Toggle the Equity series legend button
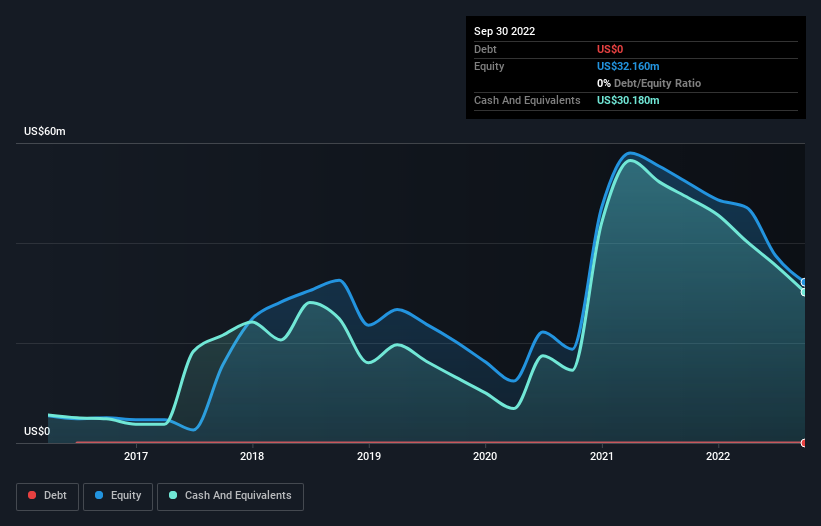The image size is (821, 526). (x=118, y=496)
